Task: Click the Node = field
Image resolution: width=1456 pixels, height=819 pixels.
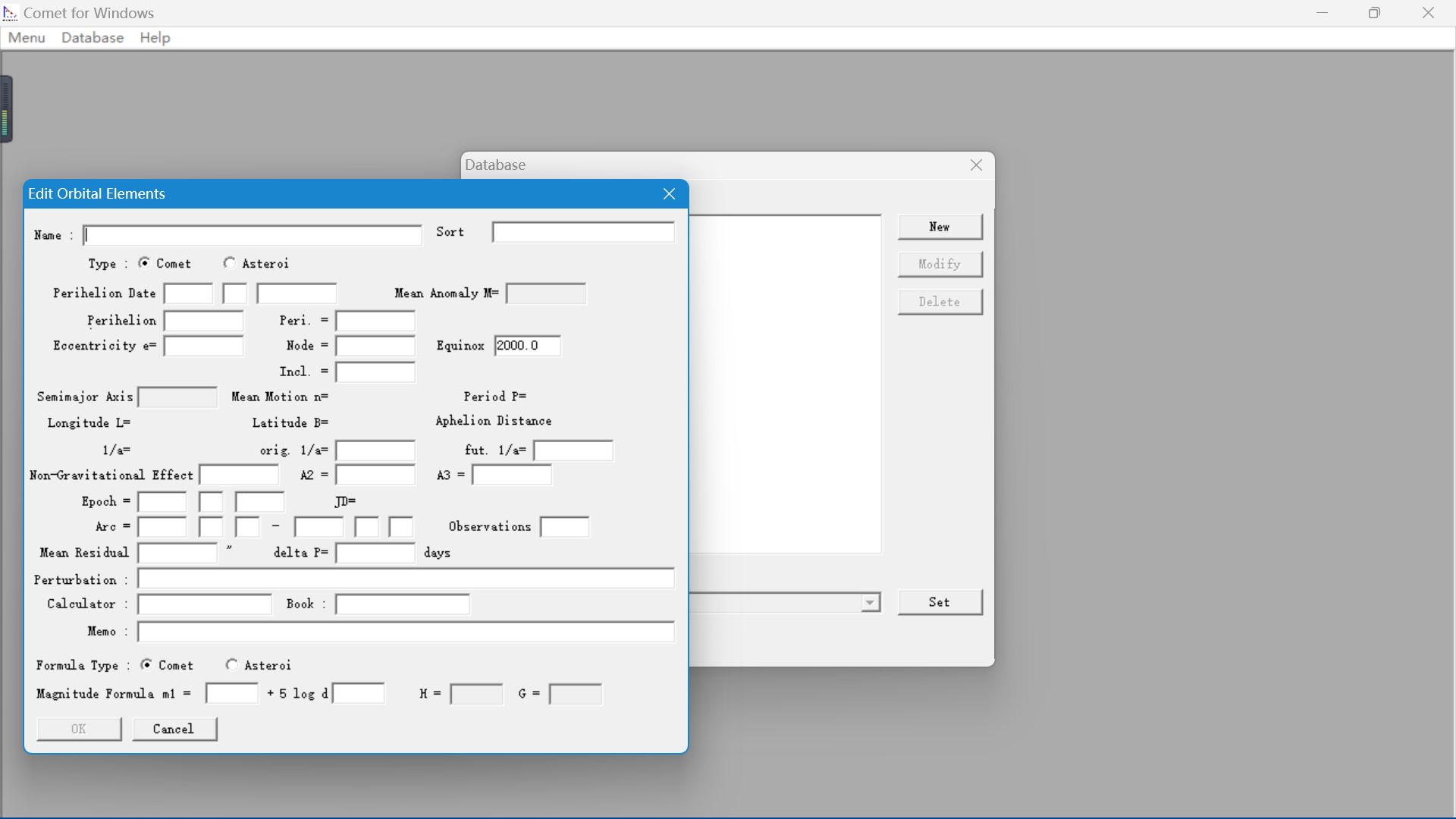Action: 375,346
